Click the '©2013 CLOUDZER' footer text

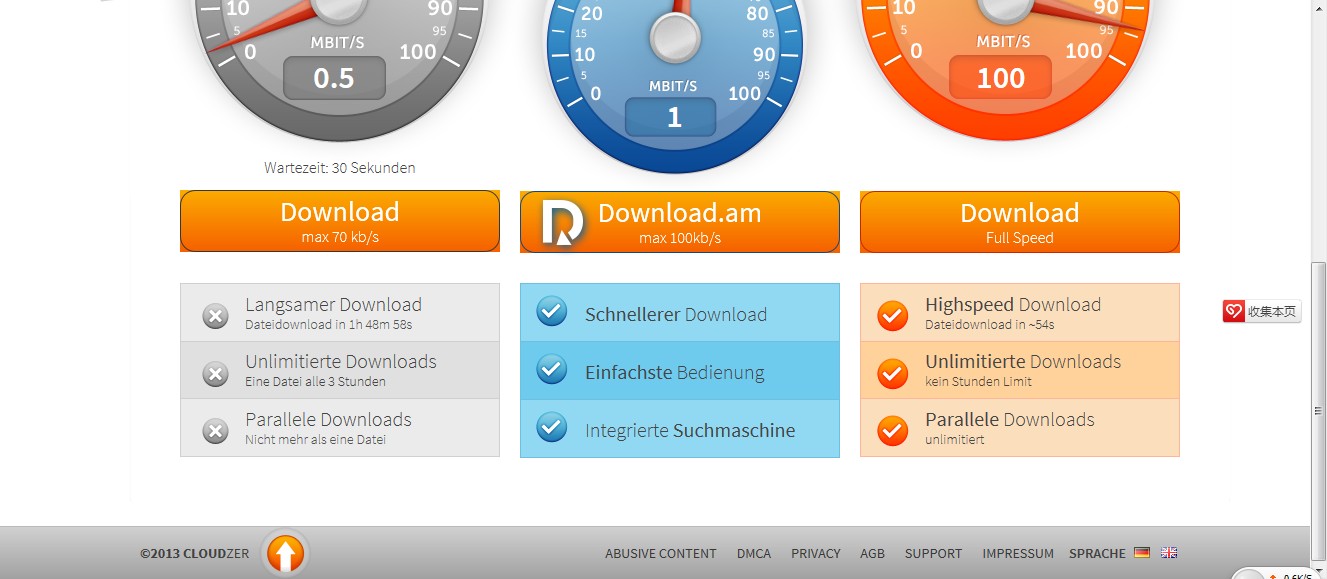click(195, 553)
